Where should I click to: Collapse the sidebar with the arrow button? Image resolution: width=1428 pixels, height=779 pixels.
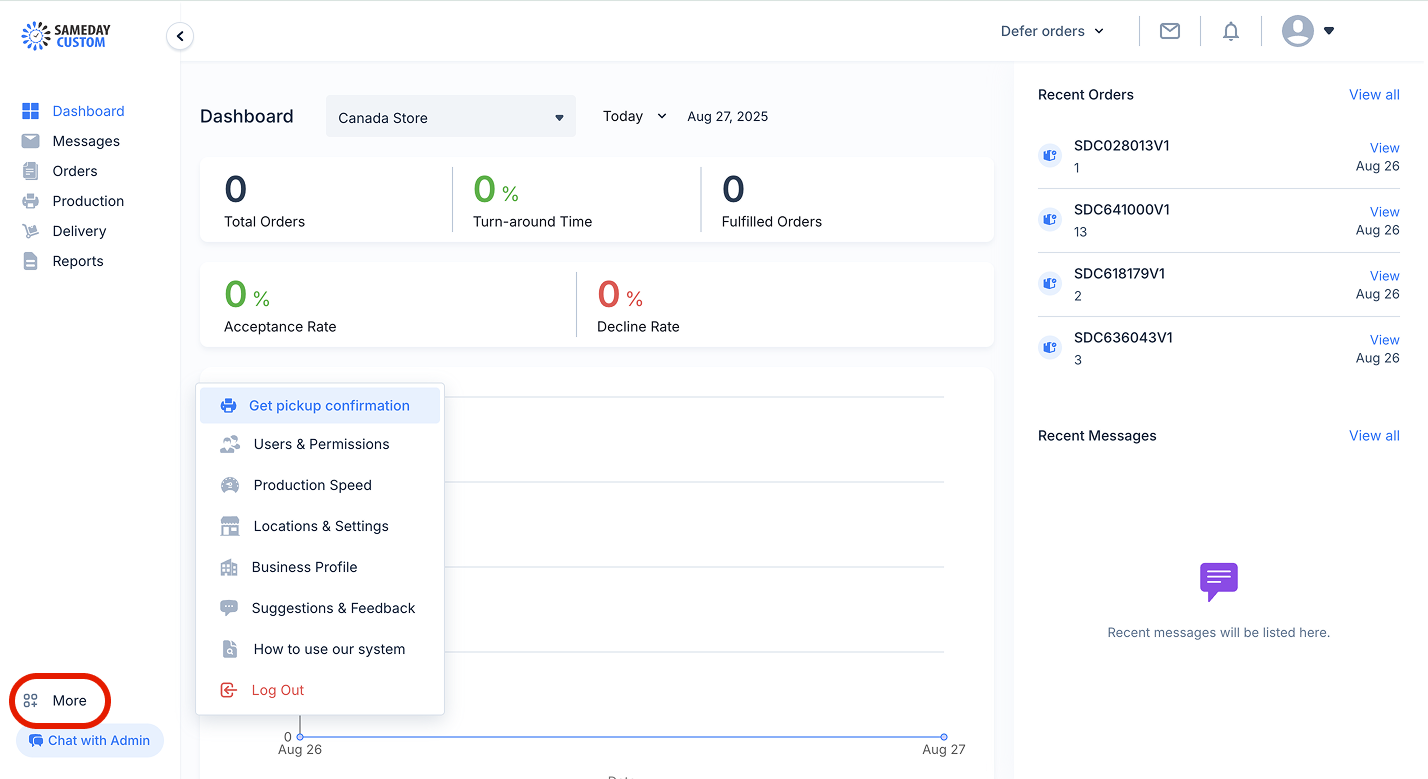[x=180, y=37]
